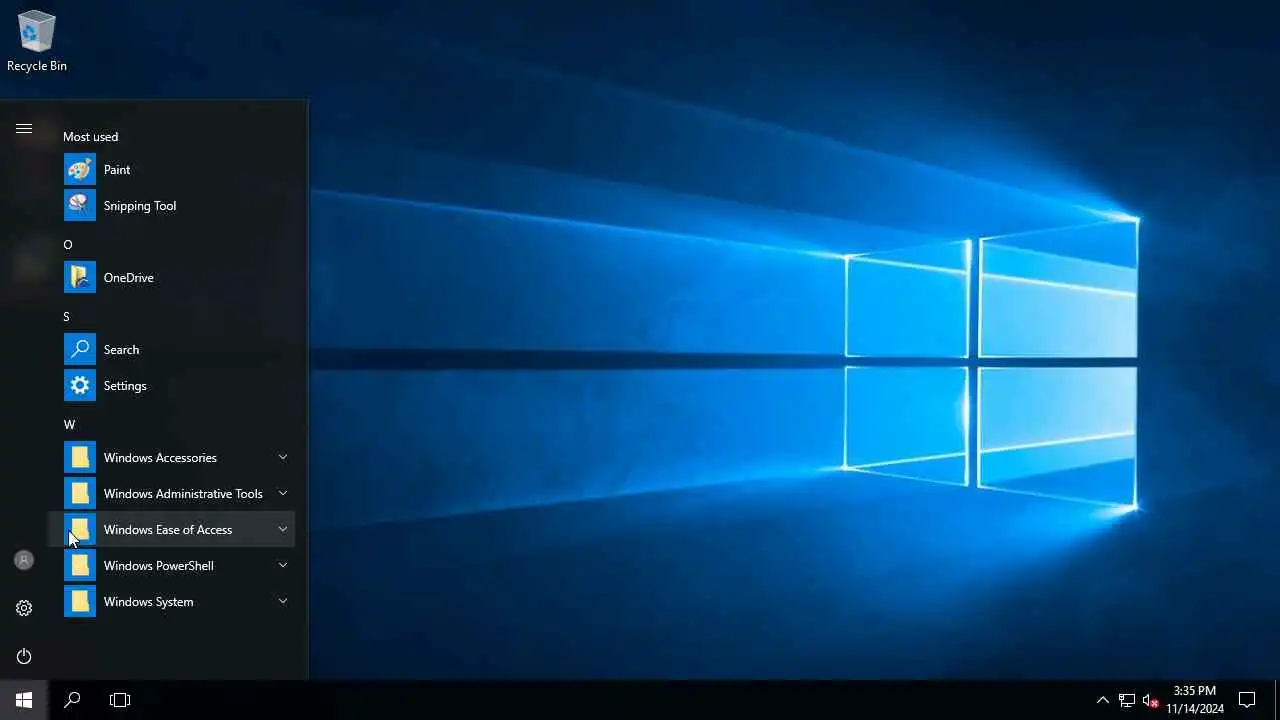Click the letter O group header
The width and height of the screenshot is (1280, 720).
click(68, 245)
